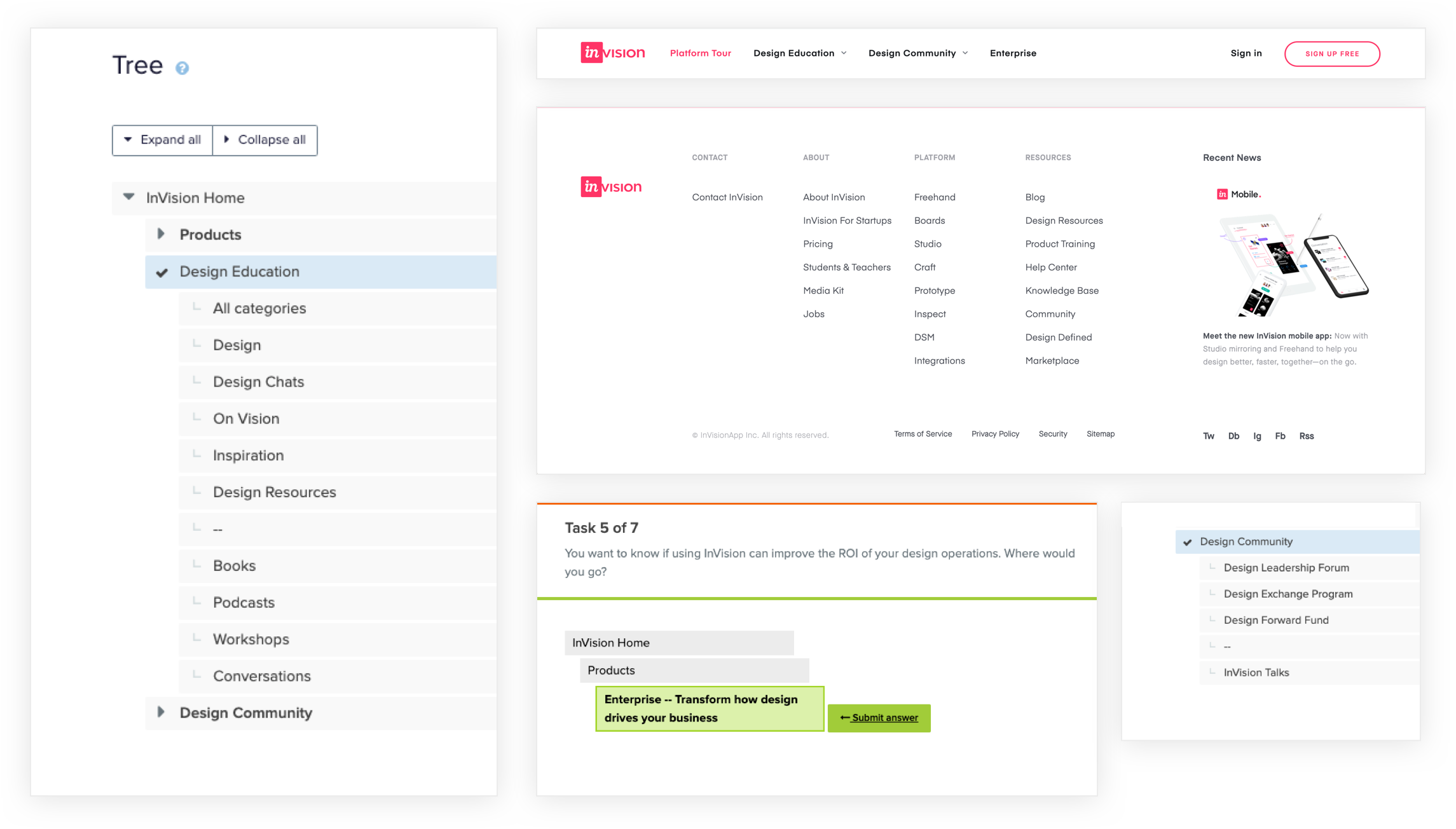The height and width of the screenshot is (829, 1456).
Task: Click the InVision logo in the footer
Action: click(611, 187)
